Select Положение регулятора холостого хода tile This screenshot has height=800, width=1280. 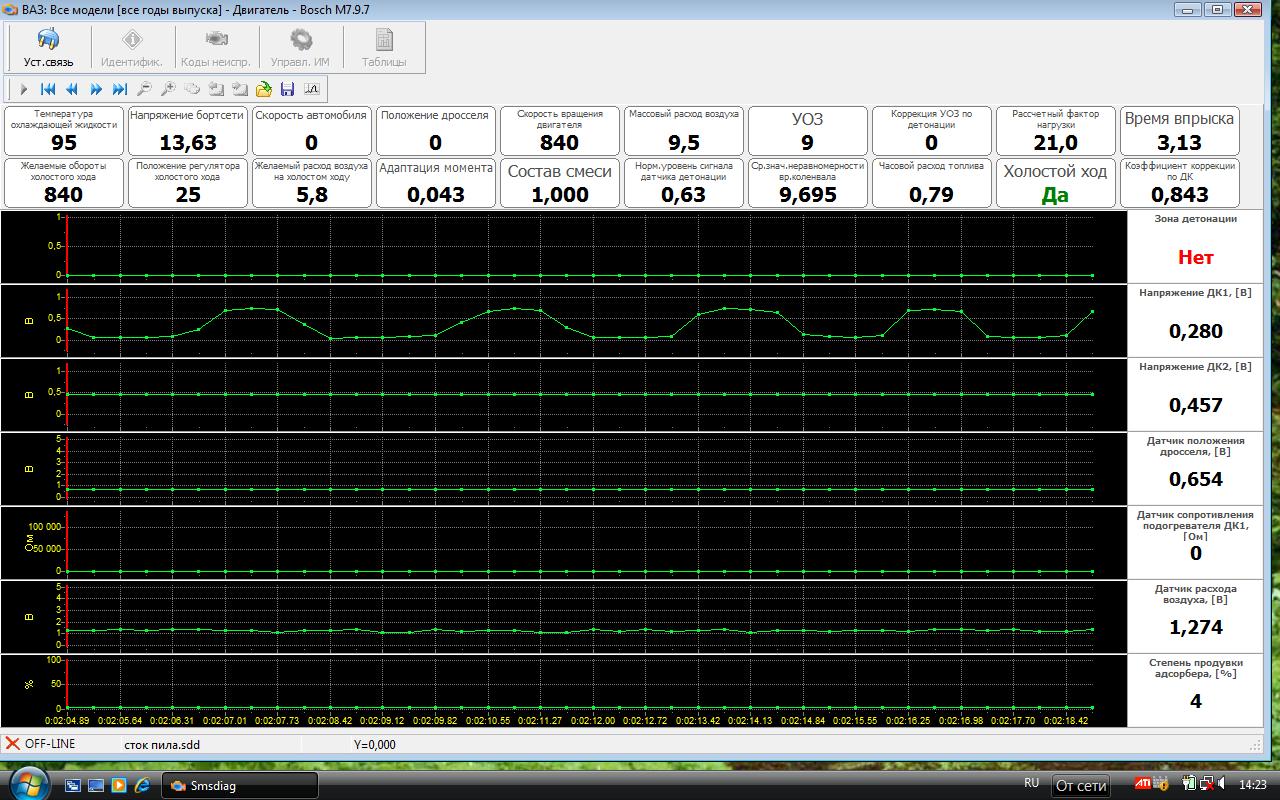point(188,183)
